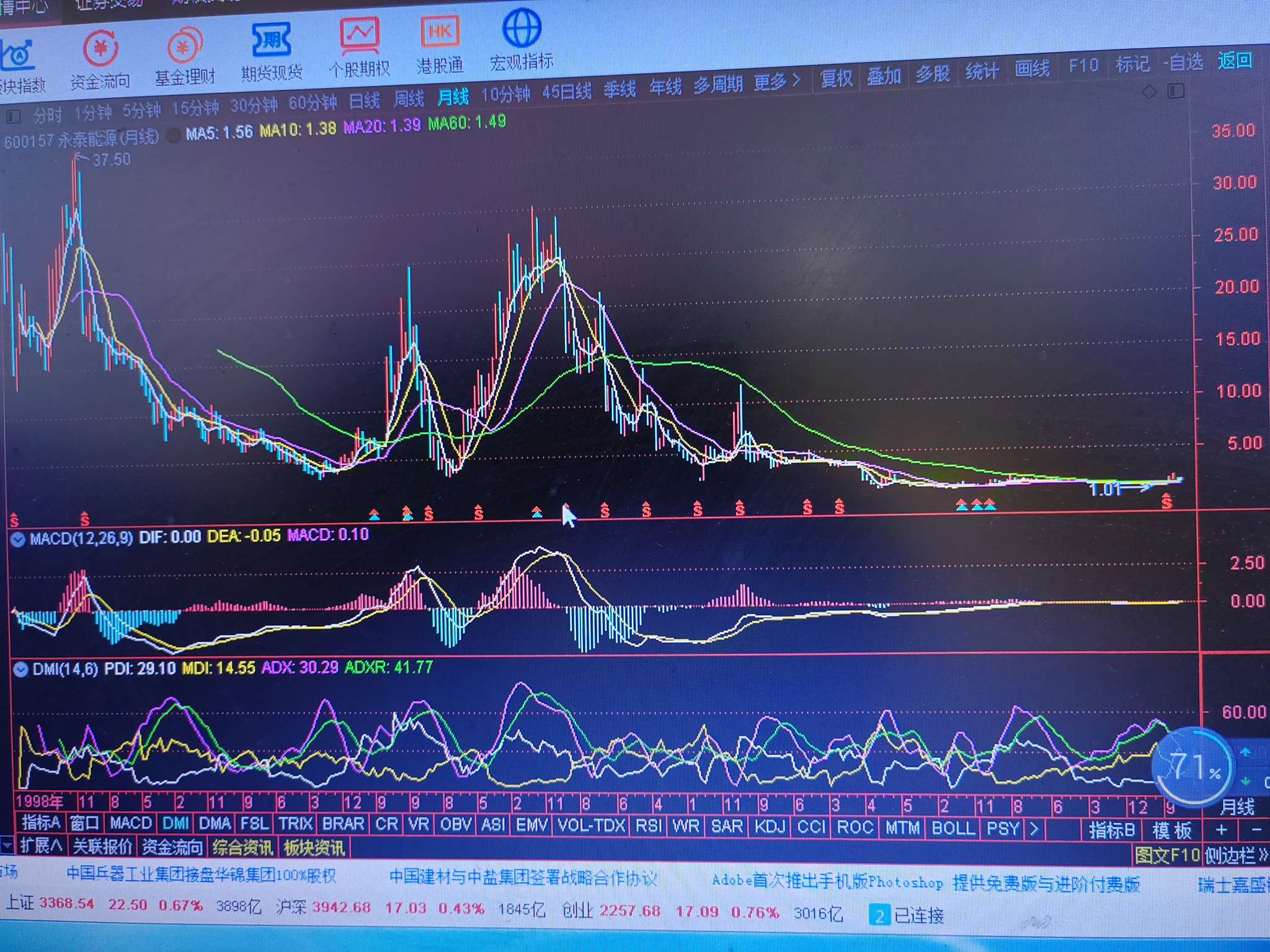Toggle the small square left of 分时
Image resolution: width=1270 pixels, height=952 pixels.
(13, 117)
